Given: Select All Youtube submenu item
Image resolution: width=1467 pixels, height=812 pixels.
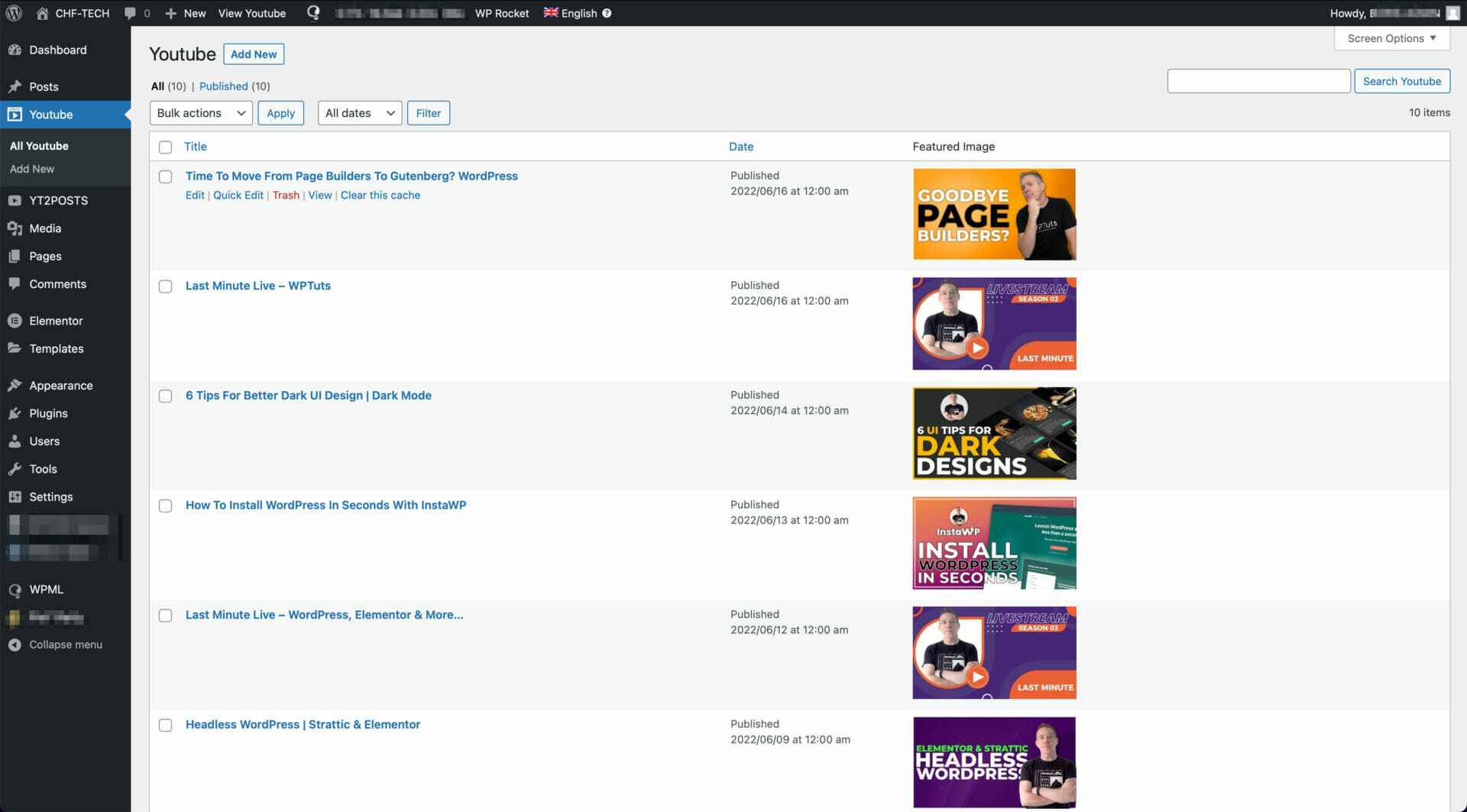Looking at the screenshot, I should (x=39, y=146).
